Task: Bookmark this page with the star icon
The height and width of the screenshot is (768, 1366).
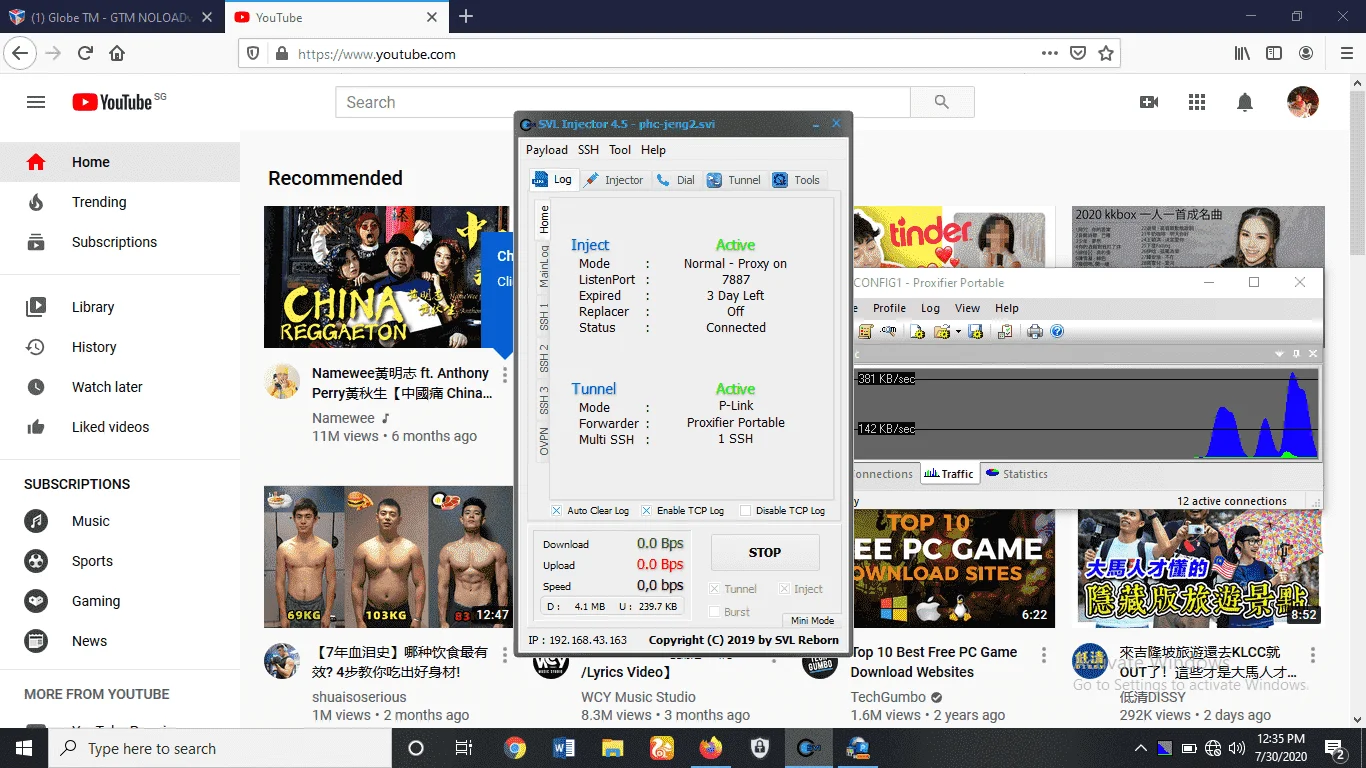Action: pos(1106,54)
